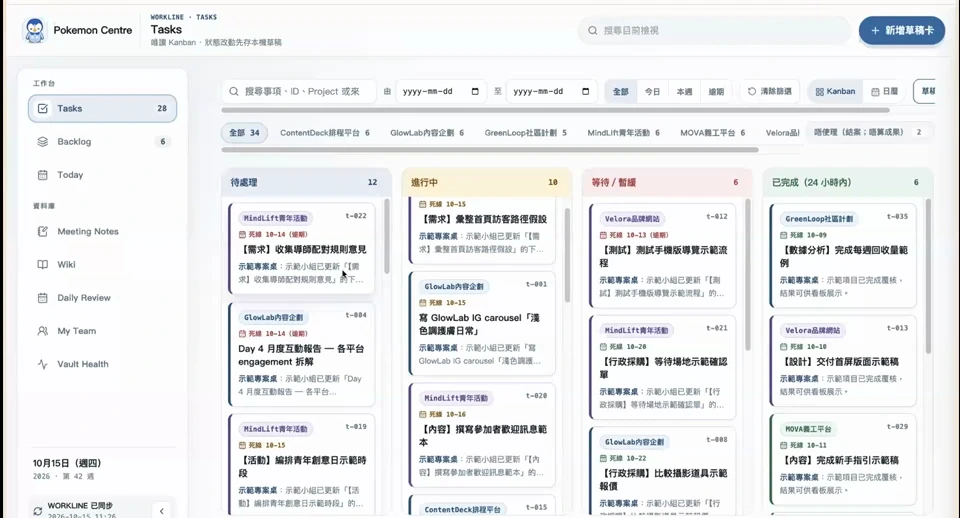Click the magnifier icon in header search
960x518 pixels.
tap(593, 30)
